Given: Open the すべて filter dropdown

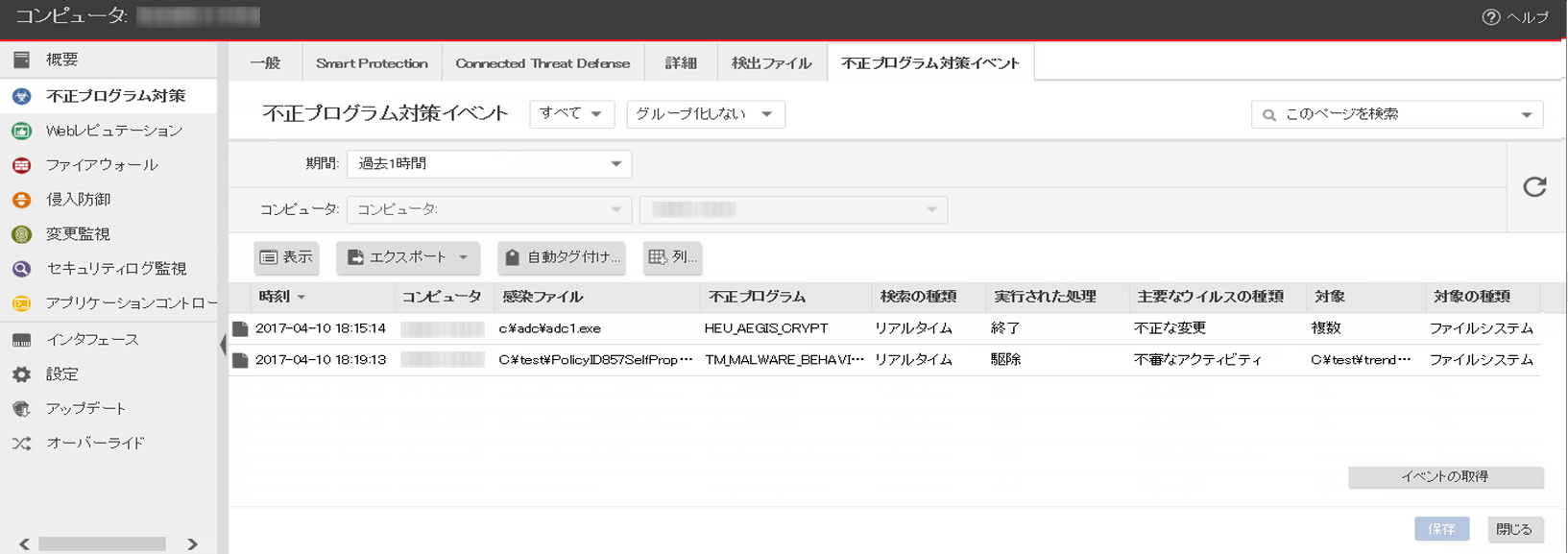Looking at the screenshot, I should [x=571, y=114].
